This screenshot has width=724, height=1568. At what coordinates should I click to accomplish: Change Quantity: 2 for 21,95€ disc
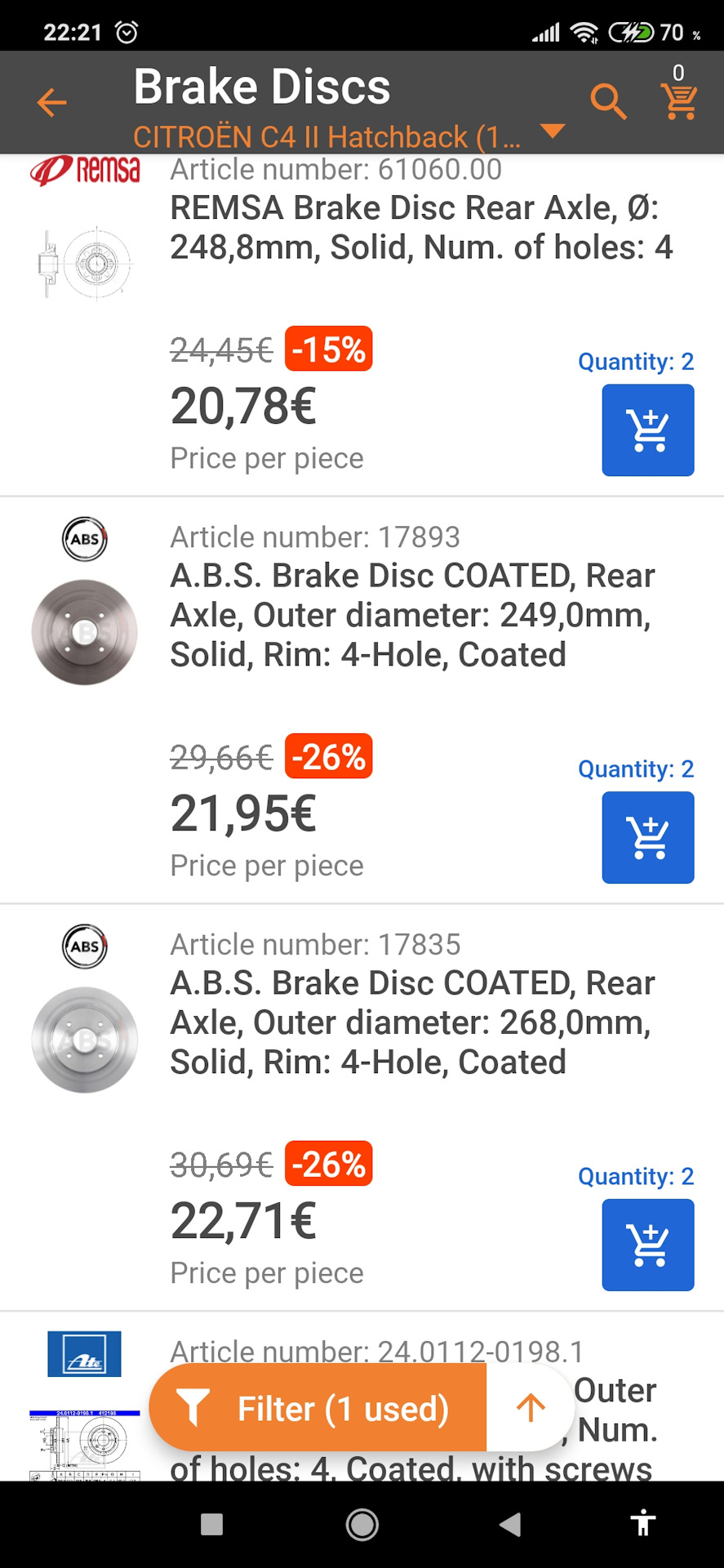(636, 769)
